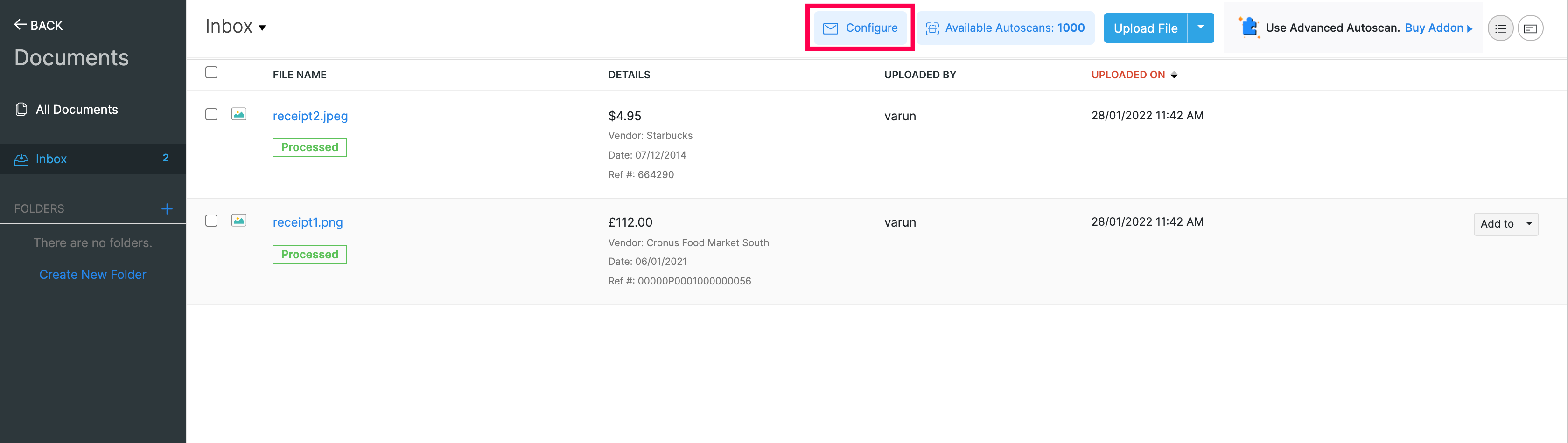Click the receipt1.png image file icon

coord(238,221)
